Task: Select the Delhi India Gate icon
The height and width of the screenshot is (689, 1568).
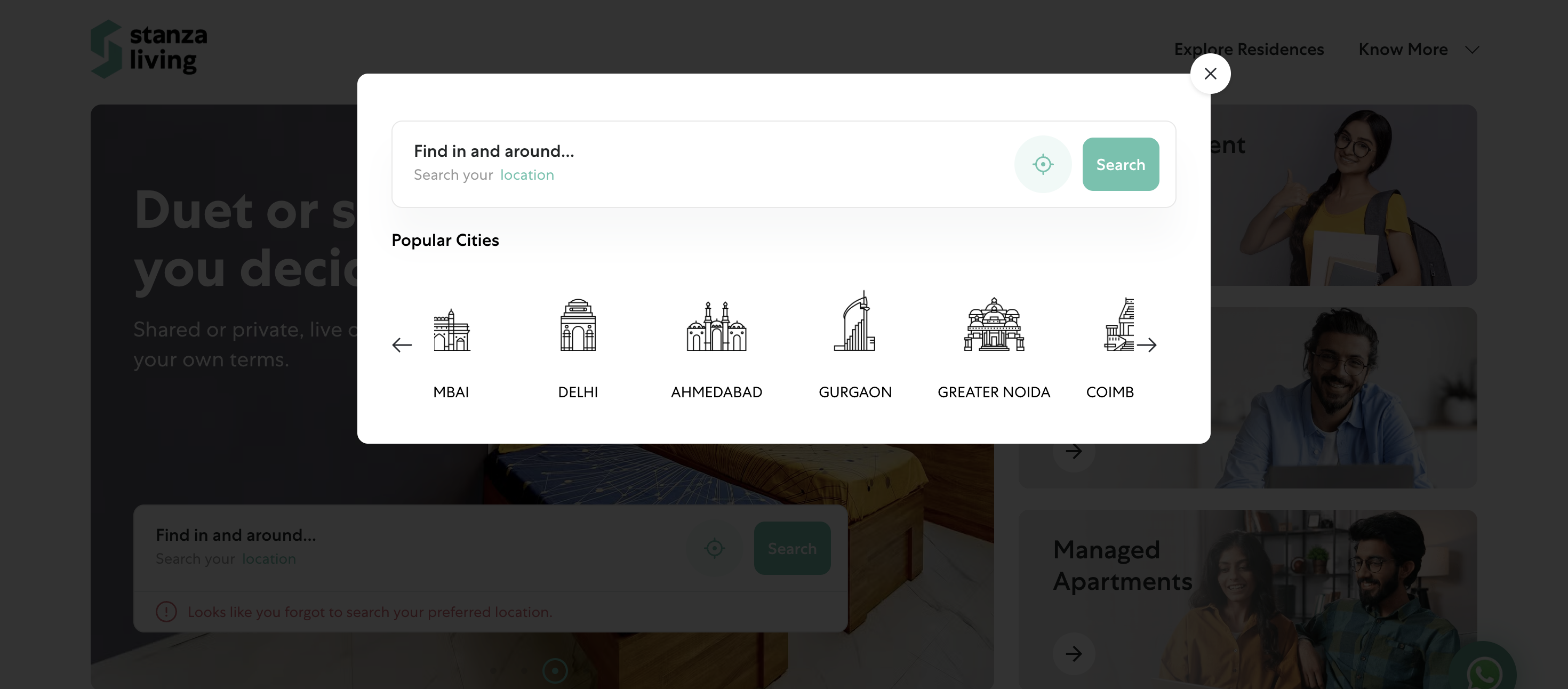Action: click(578, 325)
